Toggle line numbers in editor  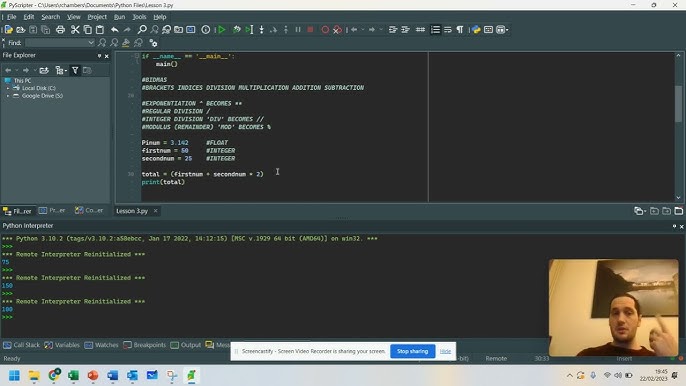pyautogui.click(x=435, y=30)
